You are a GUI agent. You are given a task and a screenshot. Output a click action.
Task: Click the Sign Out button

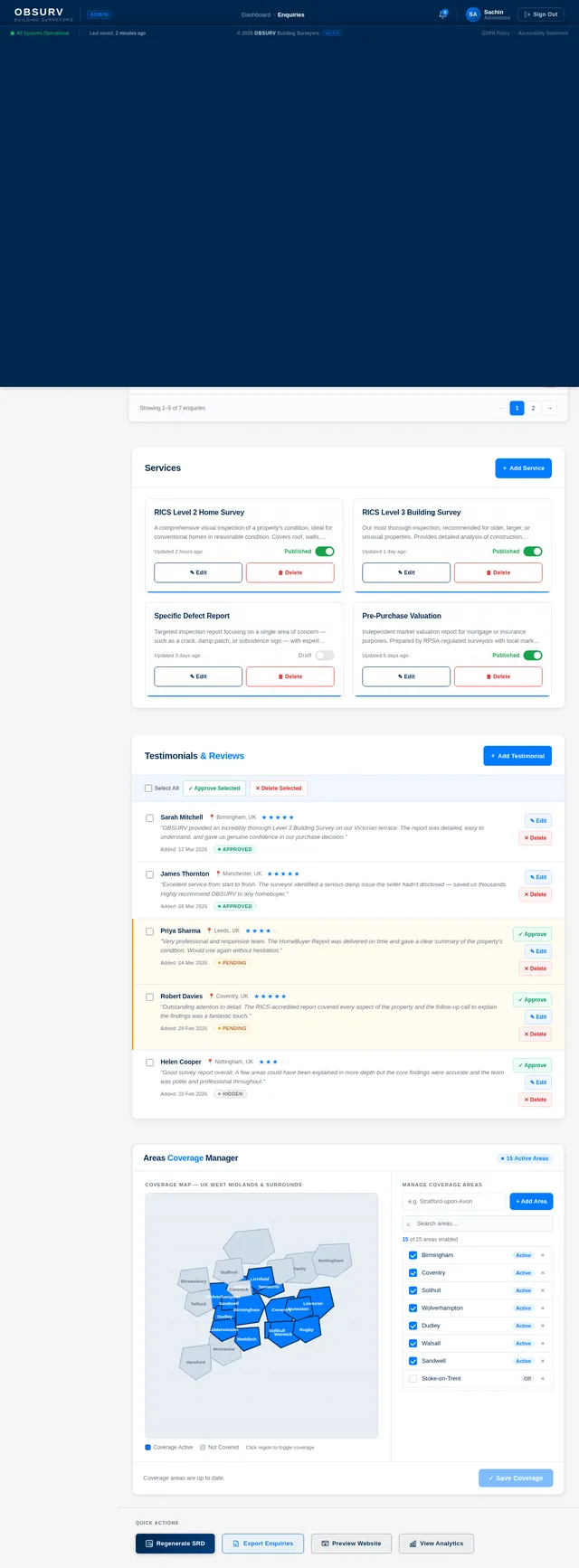pos(541,14)
